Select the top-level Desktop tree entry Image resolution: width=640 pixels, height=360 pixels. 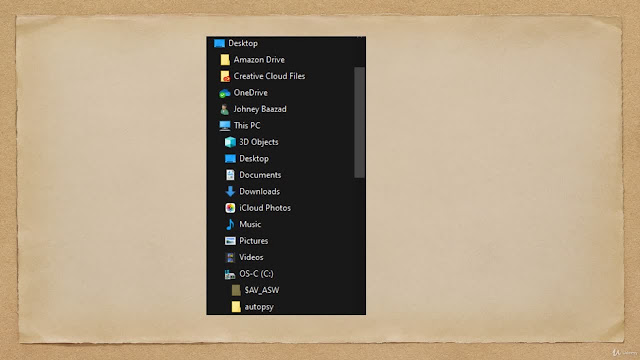coord(236,43)
